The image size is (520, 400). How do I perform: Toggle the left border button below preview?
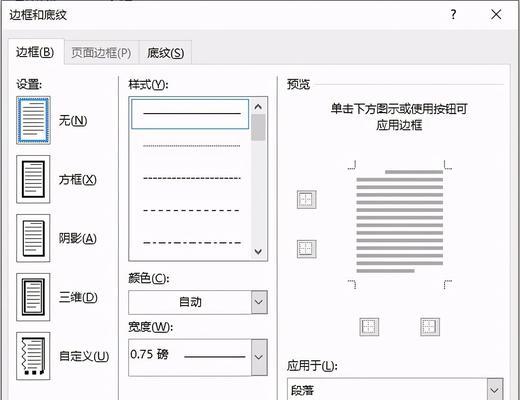coord(369,327)
